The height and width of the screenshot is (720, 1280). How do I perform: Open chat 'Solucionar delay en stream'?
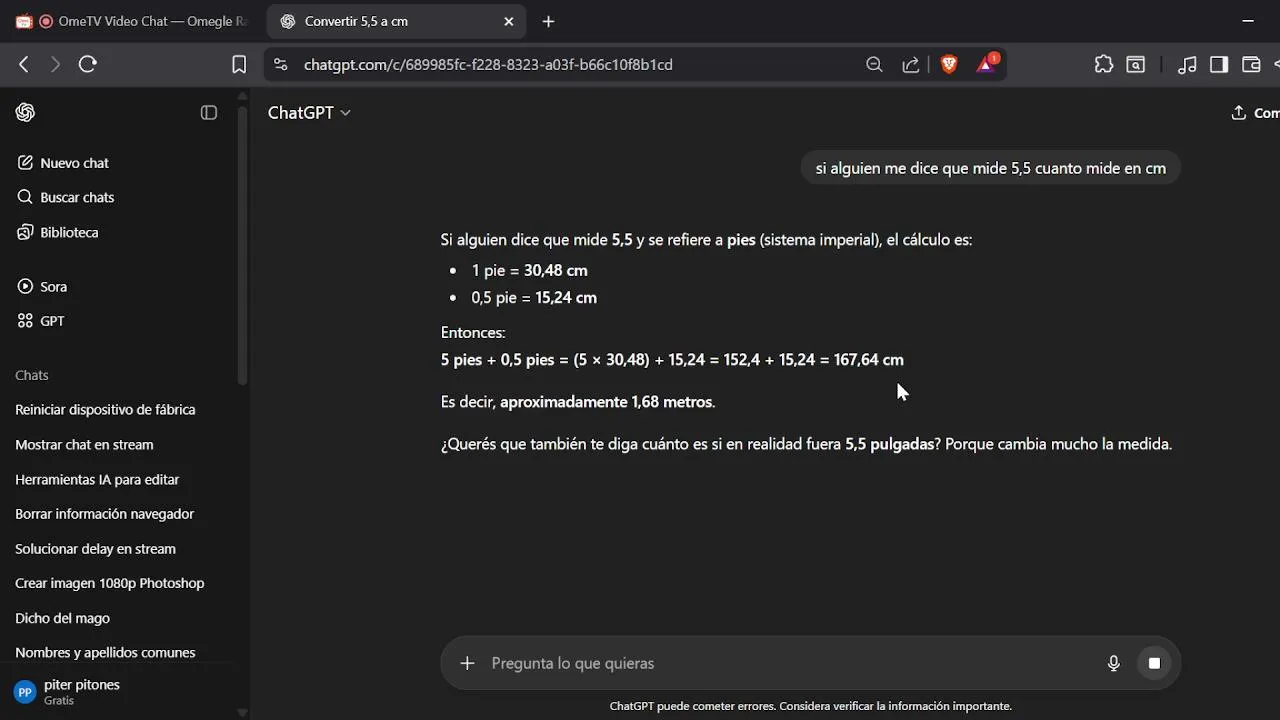[x=95, y=549]
